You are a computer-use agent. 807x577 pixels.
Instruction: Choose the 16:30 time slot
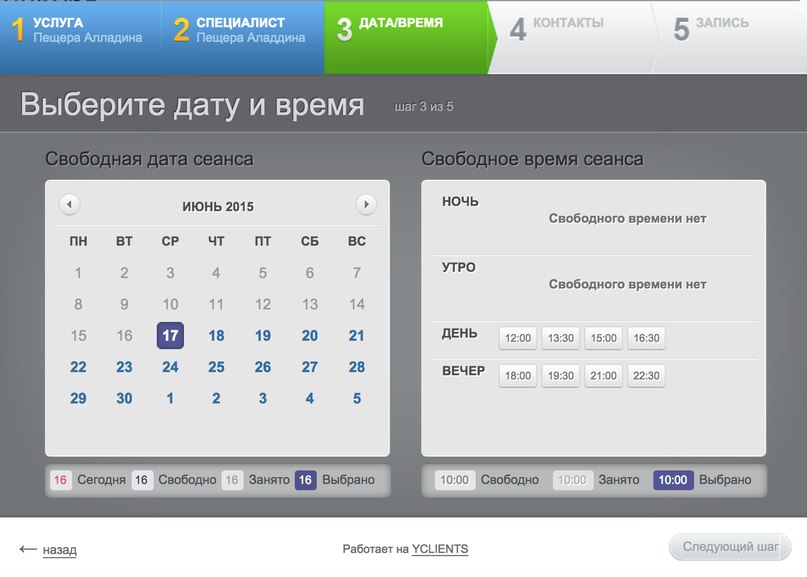coord(646,338)
